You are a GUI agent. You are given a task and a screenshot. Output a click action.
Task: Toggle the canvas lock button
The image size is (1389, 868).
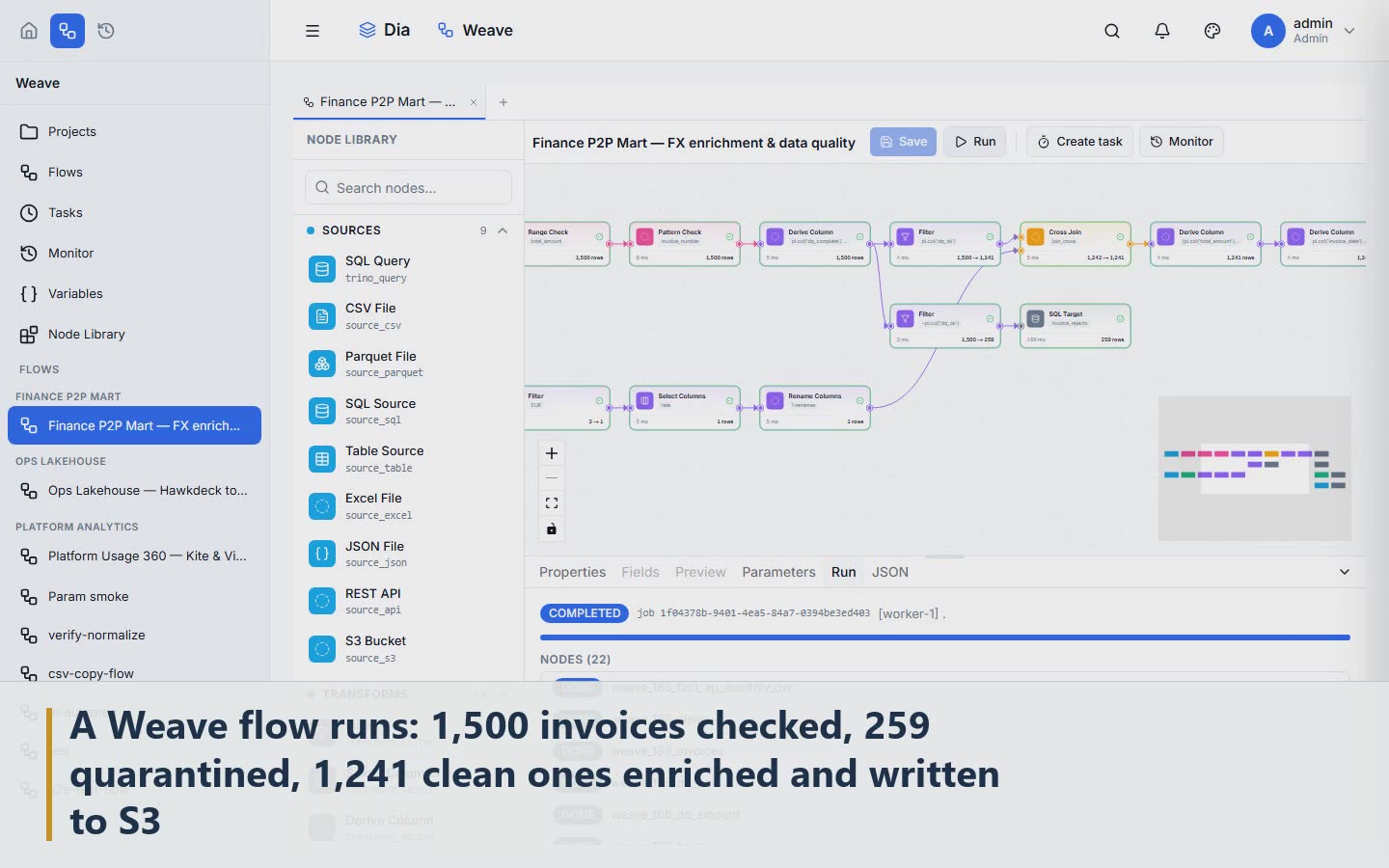click(x=552, y=529)
